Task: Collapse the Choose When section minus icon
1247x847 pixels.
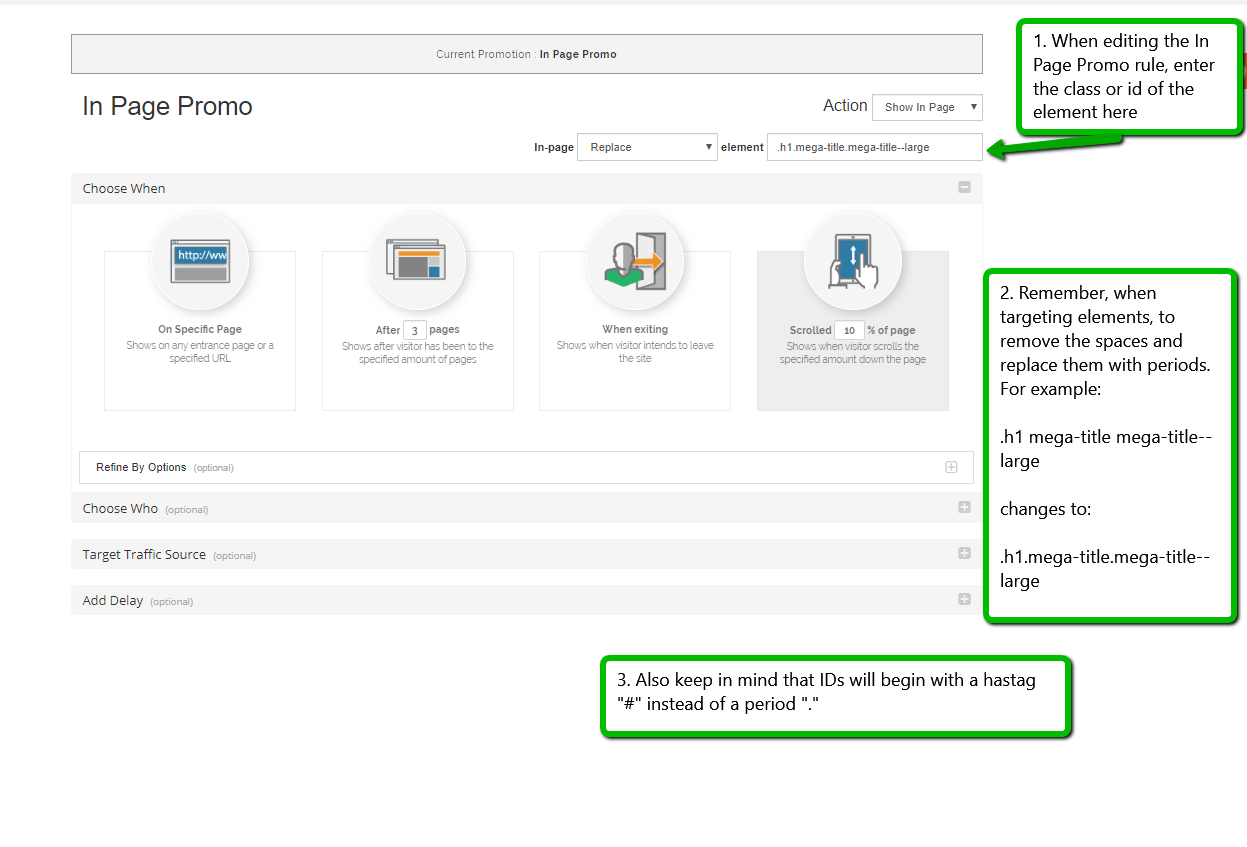Action: [x=964, y=188]
